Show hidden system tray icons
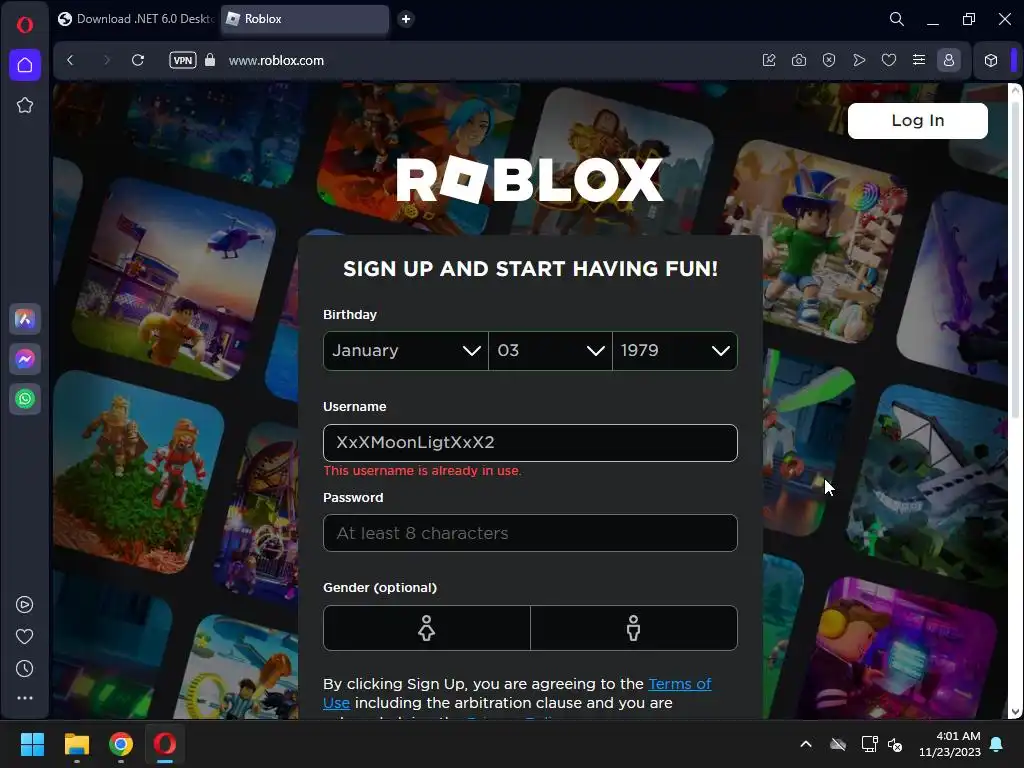 point(806,744)
